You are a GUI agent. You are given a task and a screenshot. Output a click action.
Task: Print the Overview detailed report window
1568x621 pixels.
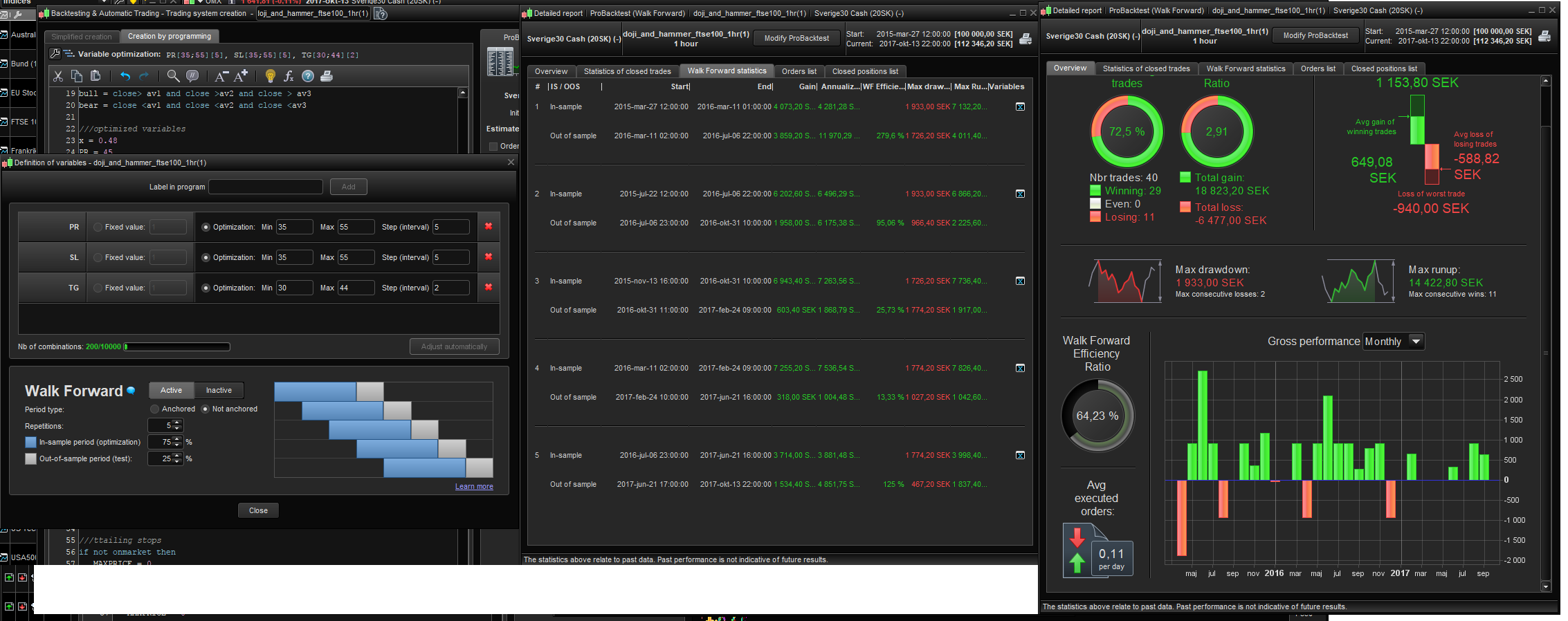(1544, 36)
